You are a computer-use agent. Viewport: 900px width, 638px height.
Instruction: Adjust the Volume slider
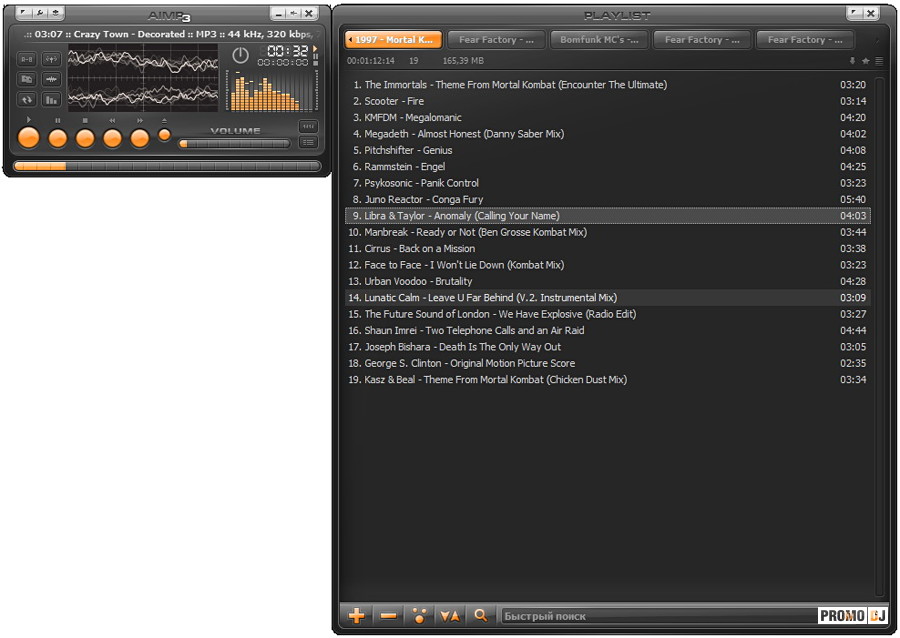click(x=234, y=144)
